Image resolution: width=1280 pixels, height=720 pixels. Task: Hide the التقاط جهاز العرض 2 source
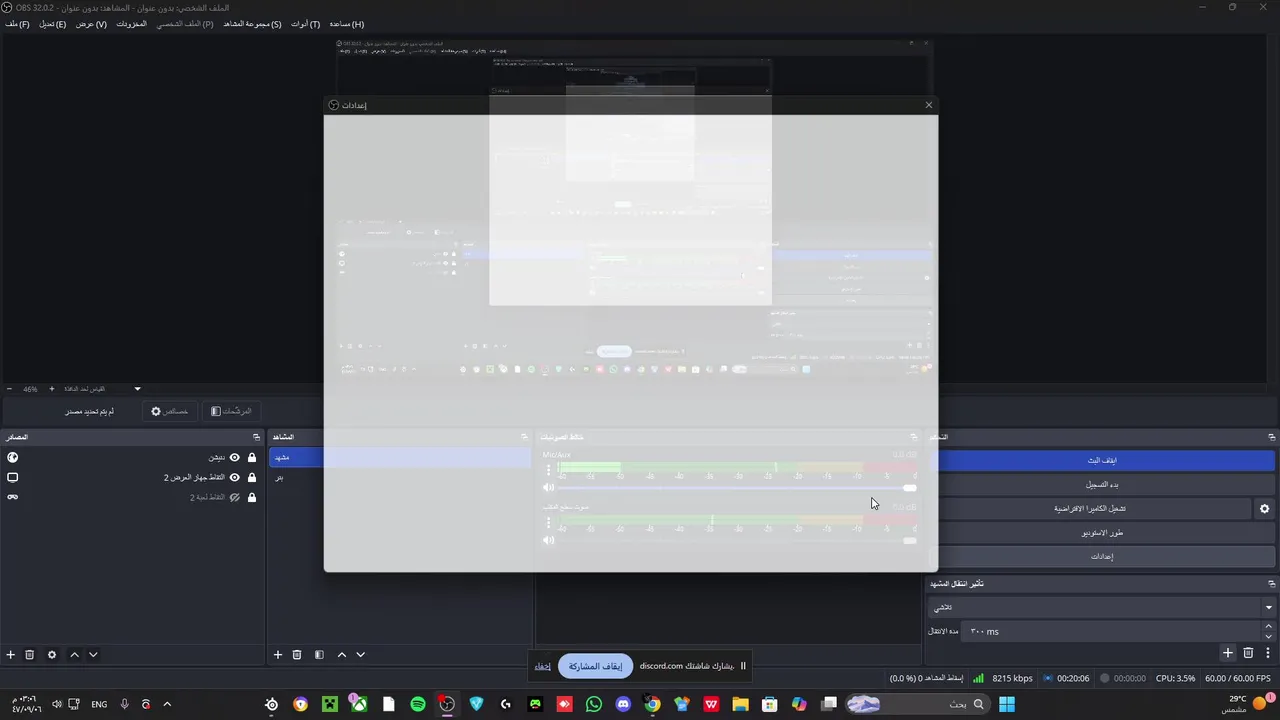pyautogui.click(x=235, y=478)
